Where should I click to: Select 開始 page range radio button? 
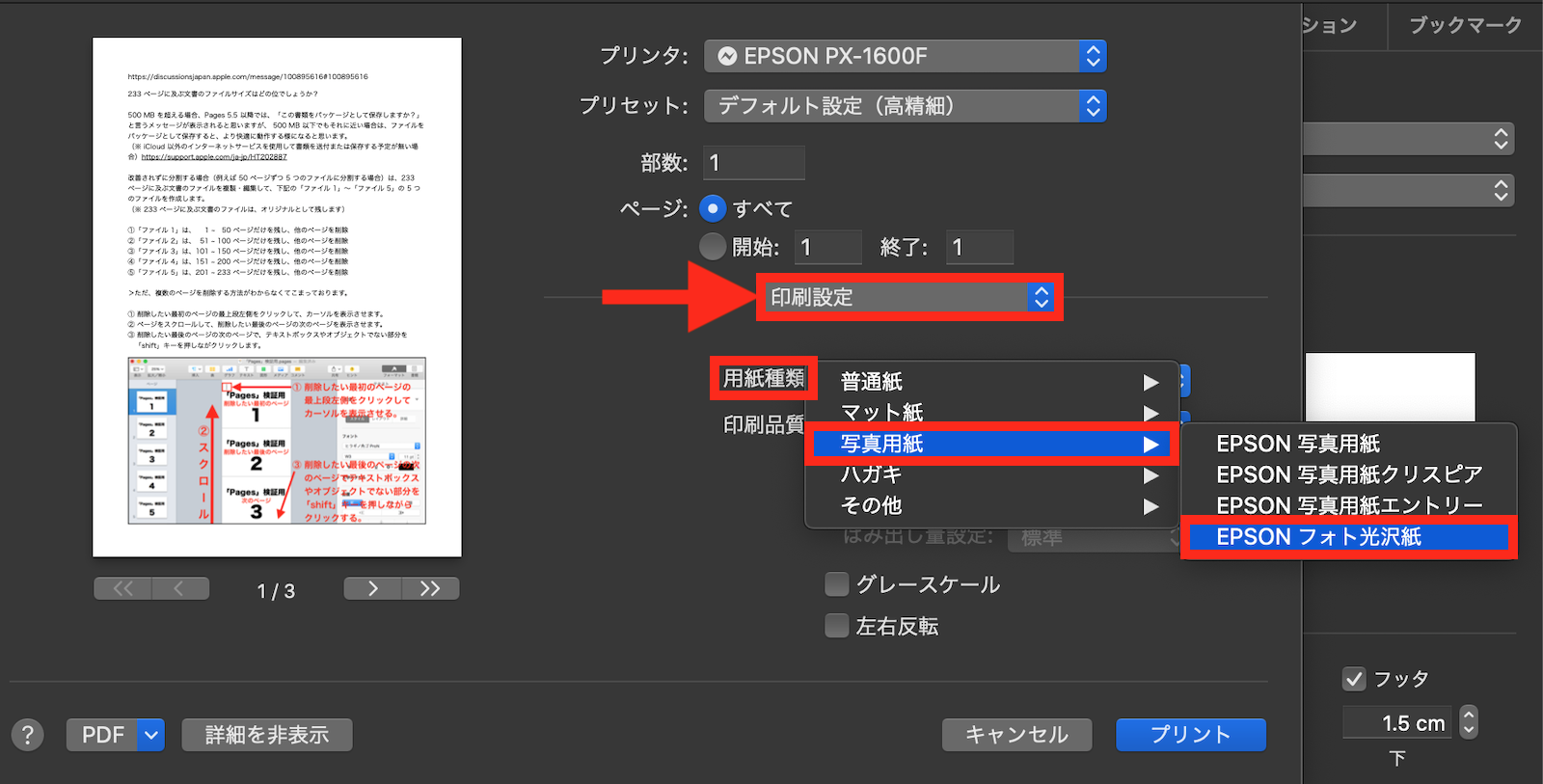tap(713, 247)
